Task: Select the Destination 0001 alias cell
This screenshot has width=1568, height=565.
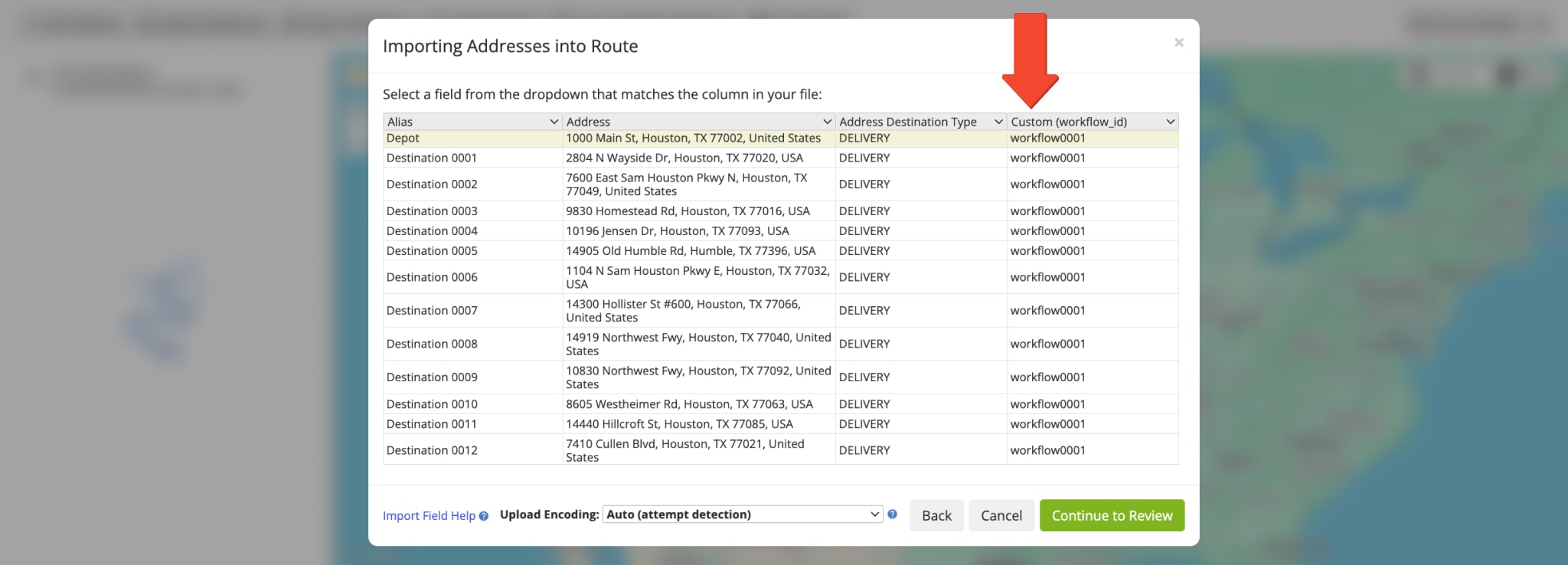Action: [472, 158]
